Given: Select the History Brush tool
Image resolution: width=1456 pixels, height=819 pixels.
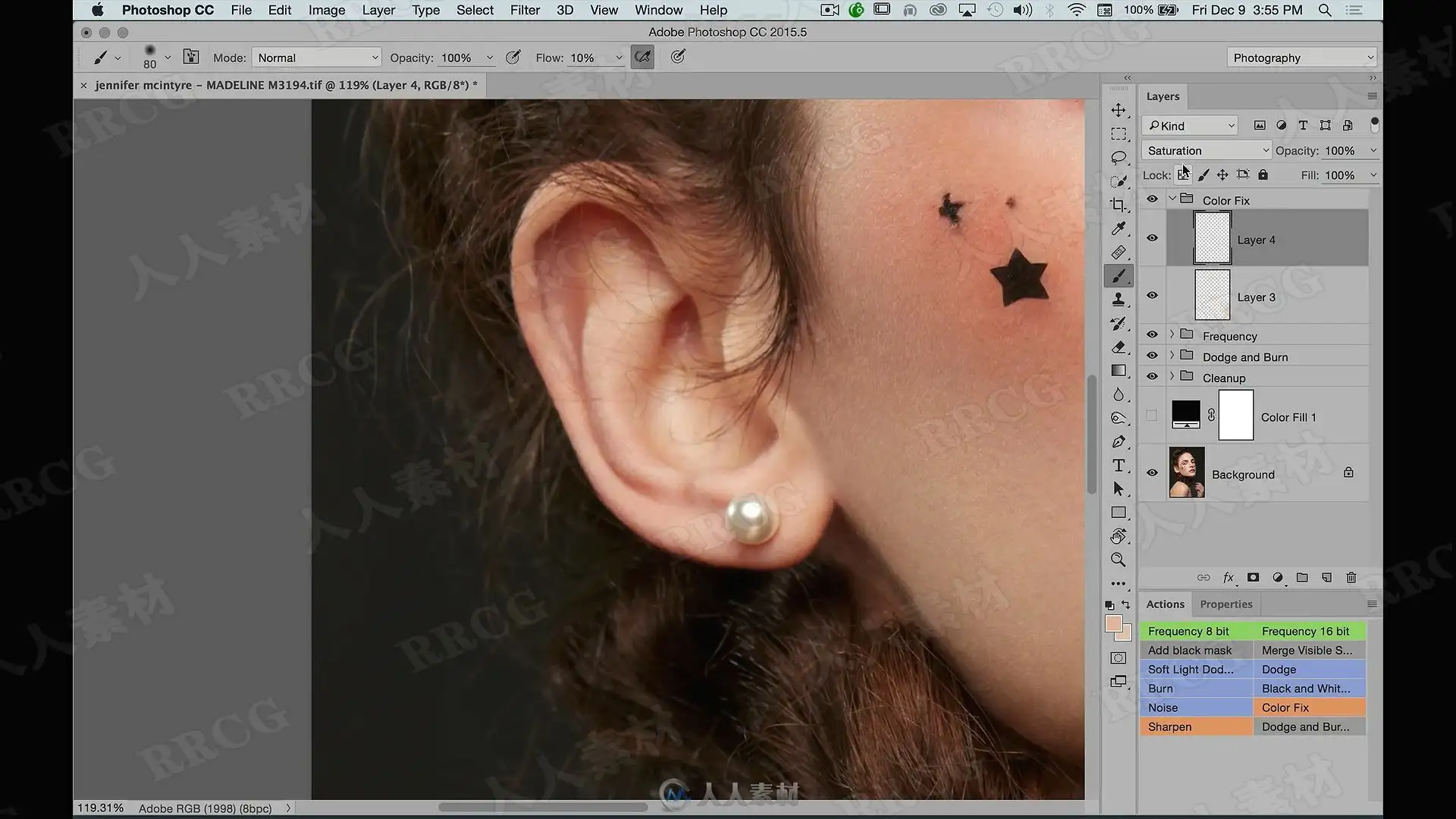Looking at the screenshot, I should coord(1119,323).
